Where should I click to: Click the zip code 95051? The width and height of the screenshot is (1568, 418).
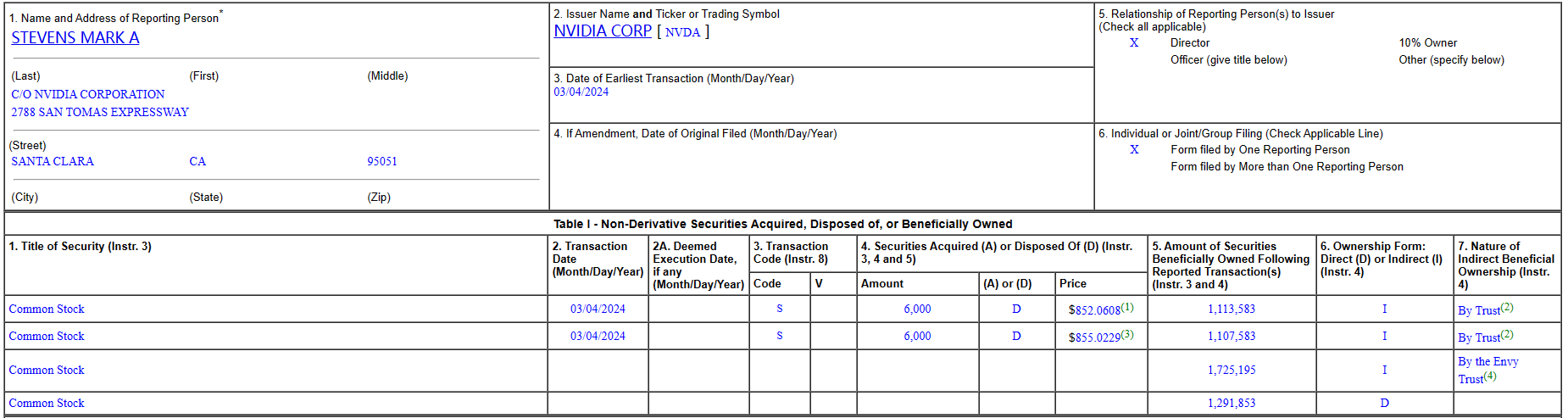click(381, 162)
